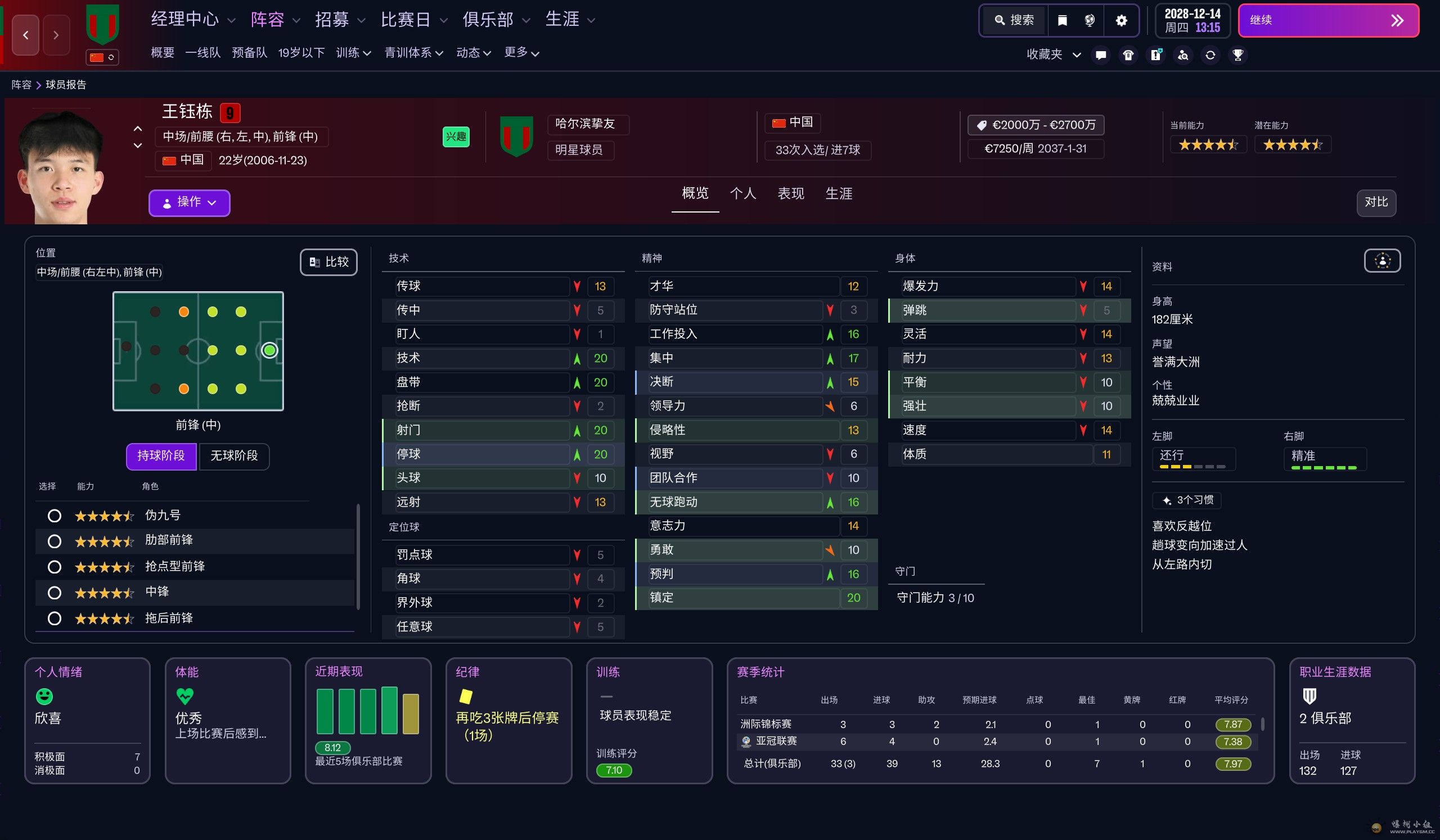
Task: Click the squad number 9 badge
Action: pyautogui.click(x=229, y=112)
